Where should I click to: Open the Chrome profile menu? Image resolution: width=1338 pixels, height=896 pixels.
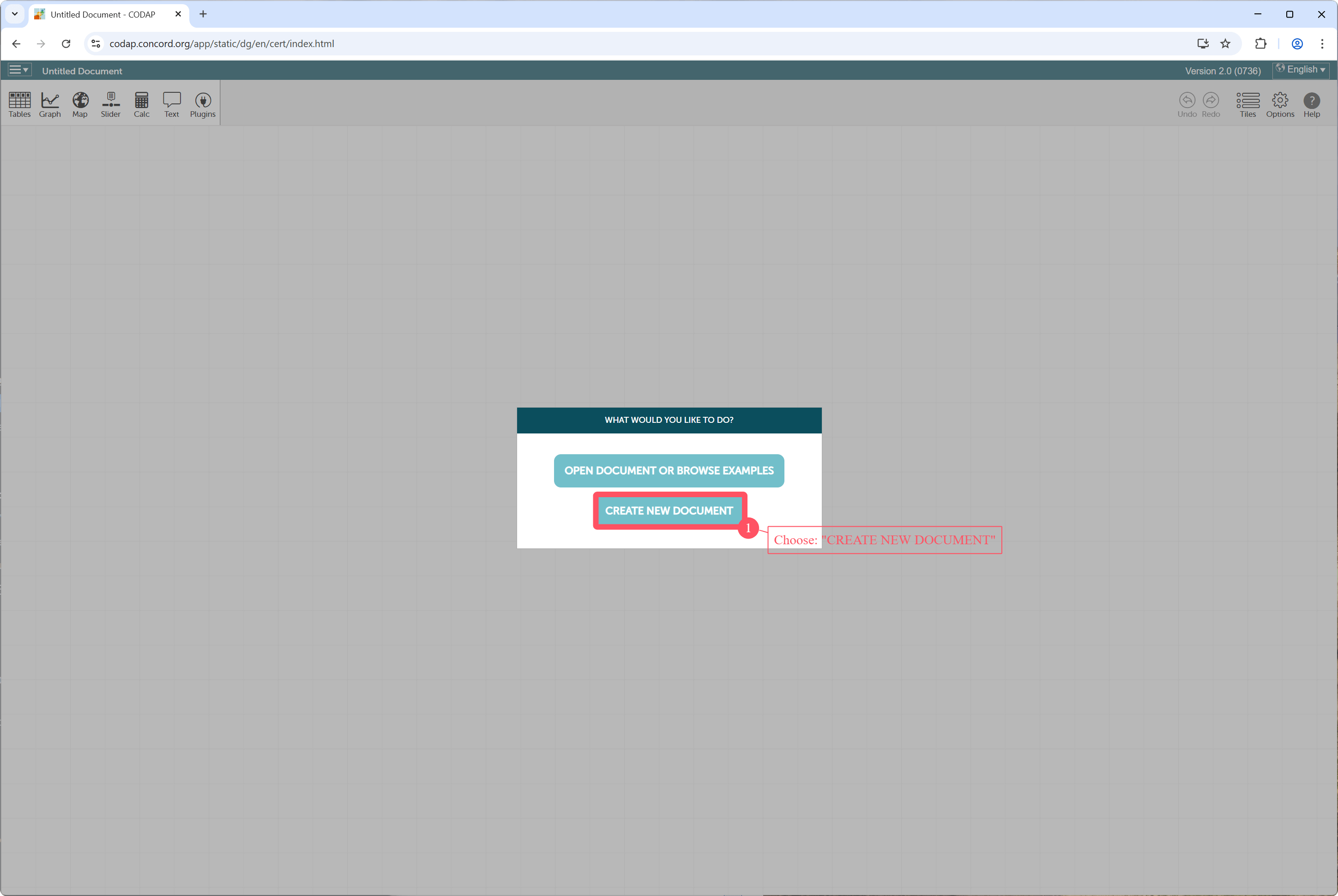(x=1297, y=43)
